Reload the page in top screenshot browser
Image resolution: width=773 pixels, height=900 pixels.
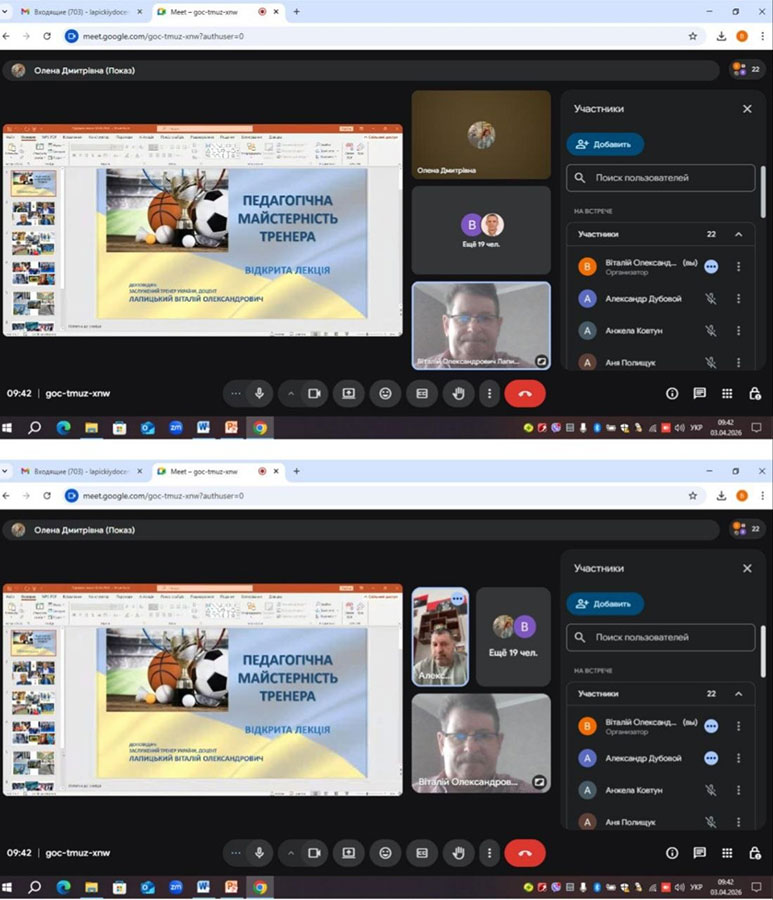(x=47, y=36)
